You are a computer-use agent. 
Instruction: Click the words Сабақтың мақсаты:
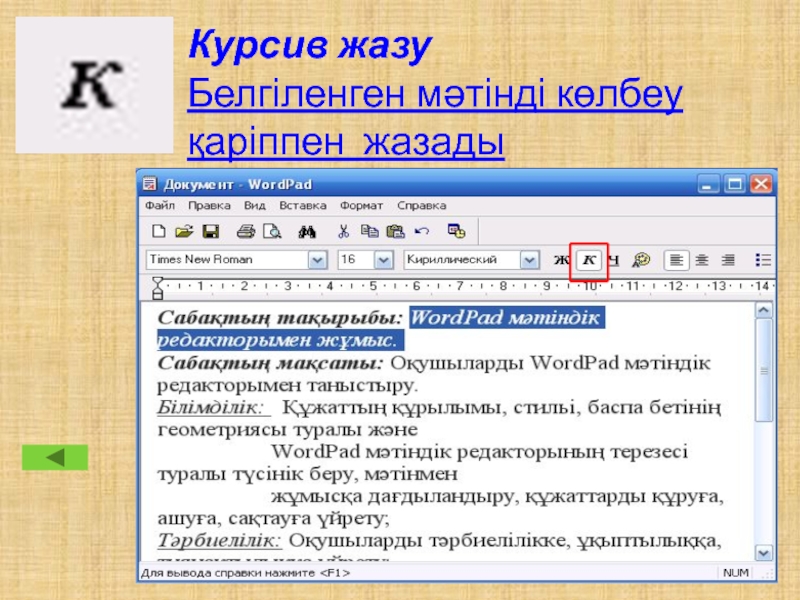pyautogui.click(x=270, y=363)
